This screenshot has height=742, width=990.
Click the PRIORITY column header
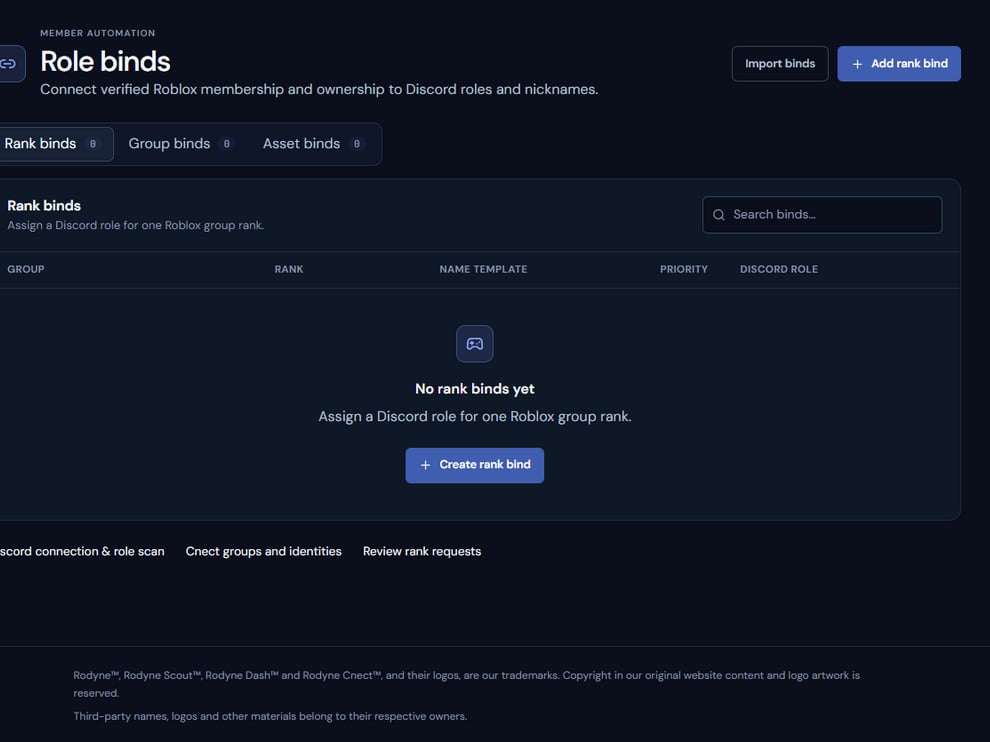(x=684, y=269)
